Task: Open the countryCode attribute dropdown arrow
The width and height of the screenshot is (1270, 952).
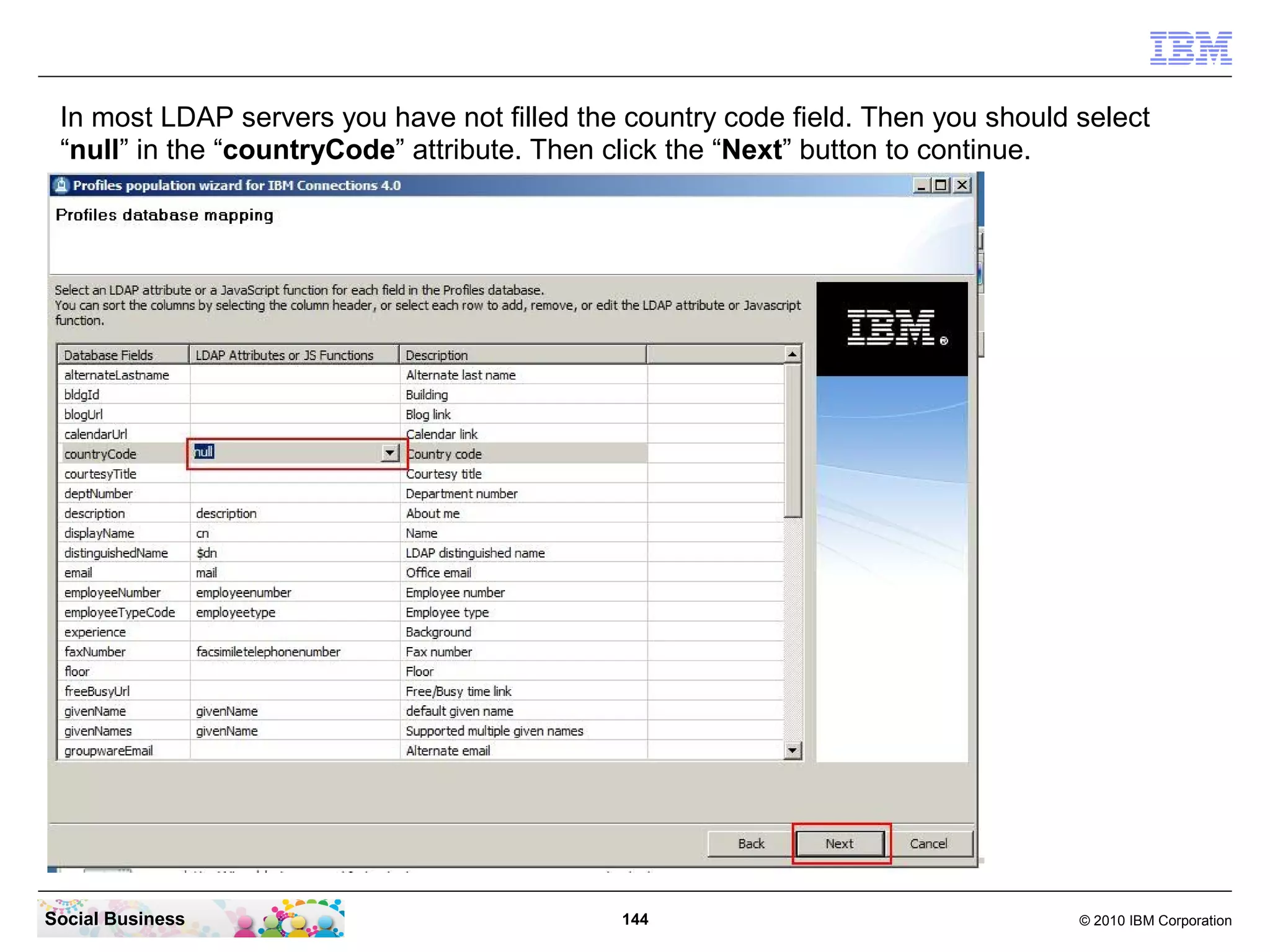Action: [x=389, y=453]
